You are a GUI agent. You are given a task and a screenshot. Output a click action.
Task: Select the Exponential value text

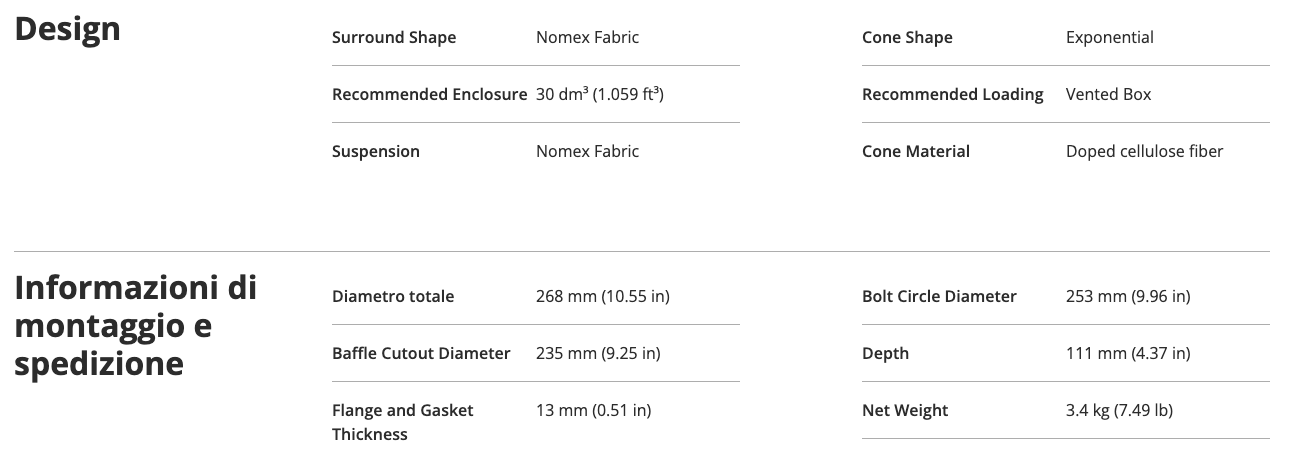[x=1109, y=38]
